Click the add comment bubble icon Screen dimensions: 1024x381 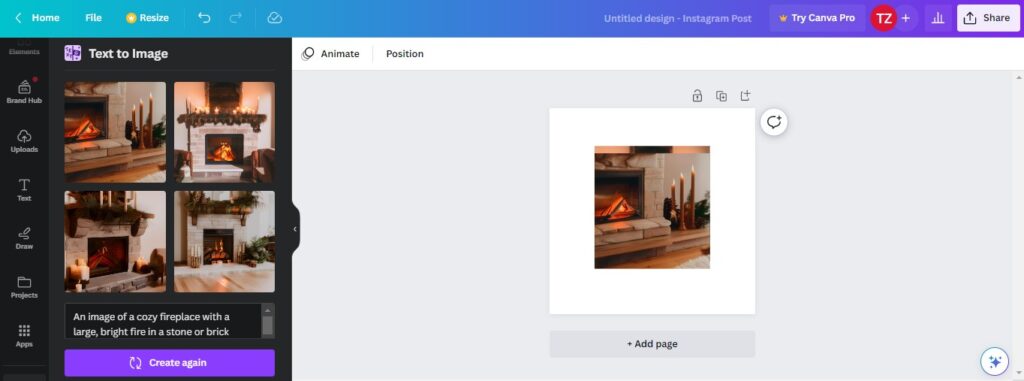coord(774,122)
